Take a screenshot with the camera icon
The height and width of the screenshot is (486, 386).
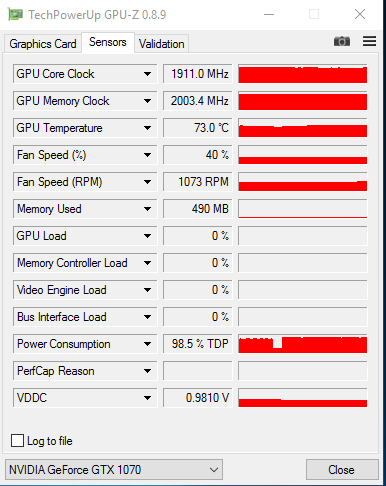point(342,41)
